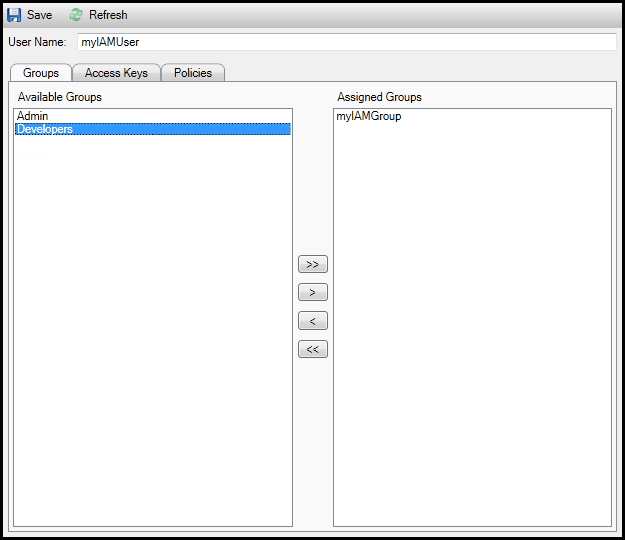Screen dimensions: 625x540
Task: Click the green Refresh arrows icon
Action: coord(76,15)
